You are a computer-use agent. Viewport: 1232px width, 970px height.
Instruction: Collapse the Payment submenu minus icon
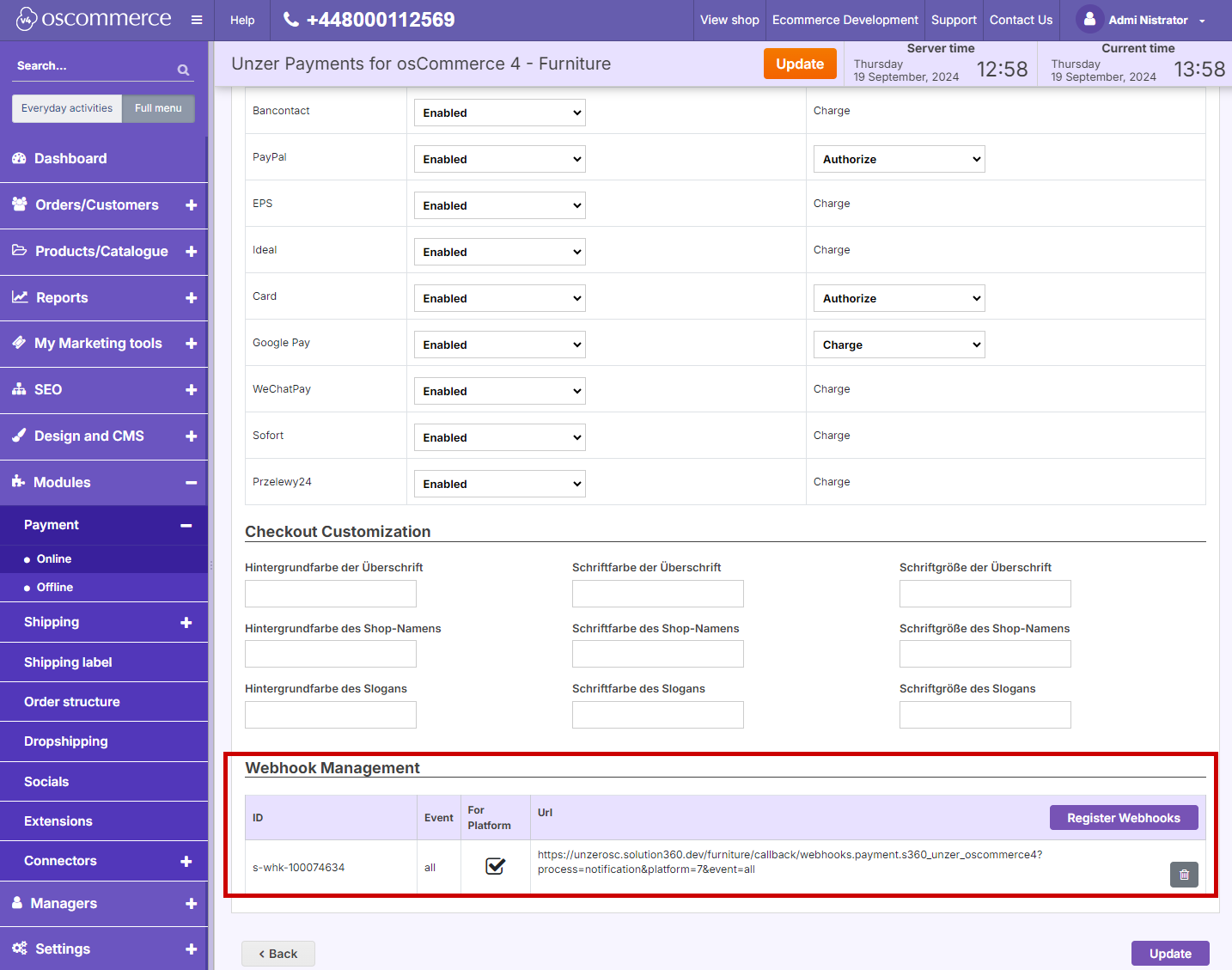pyautogui.click(x=186, y=526)
